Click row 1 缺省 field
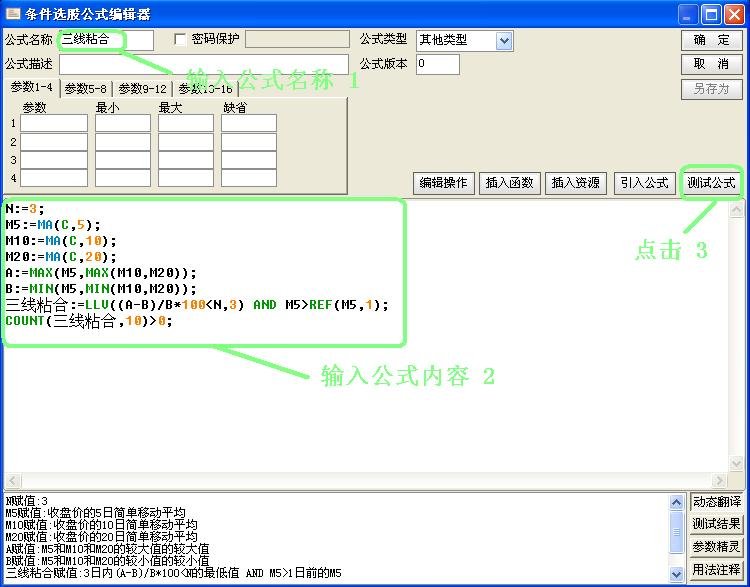The width and height of the screenshot is (750, 587). click(x=249, y=123)
